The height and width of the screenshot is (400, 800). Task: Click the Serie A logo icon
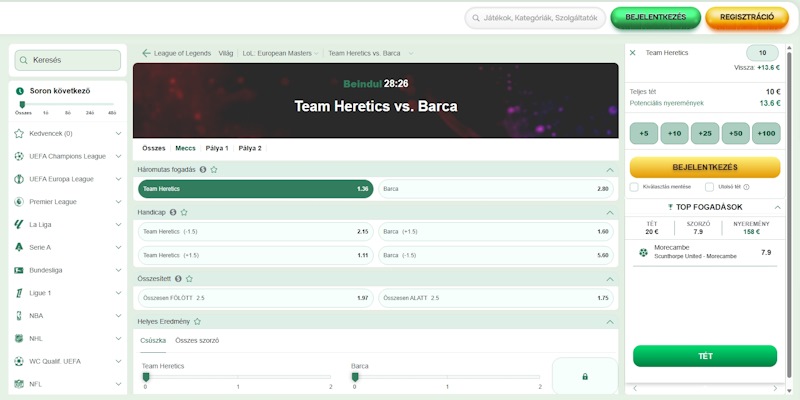tap(19, 247)
